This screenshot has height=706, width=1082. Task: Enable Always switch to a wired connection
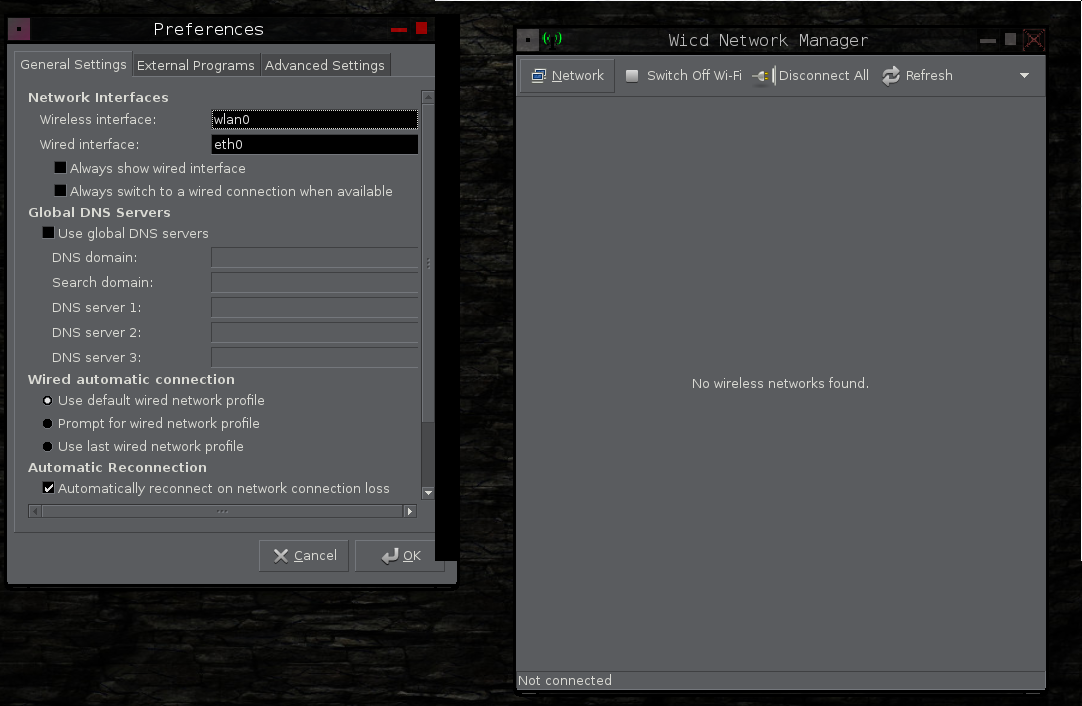61,190
